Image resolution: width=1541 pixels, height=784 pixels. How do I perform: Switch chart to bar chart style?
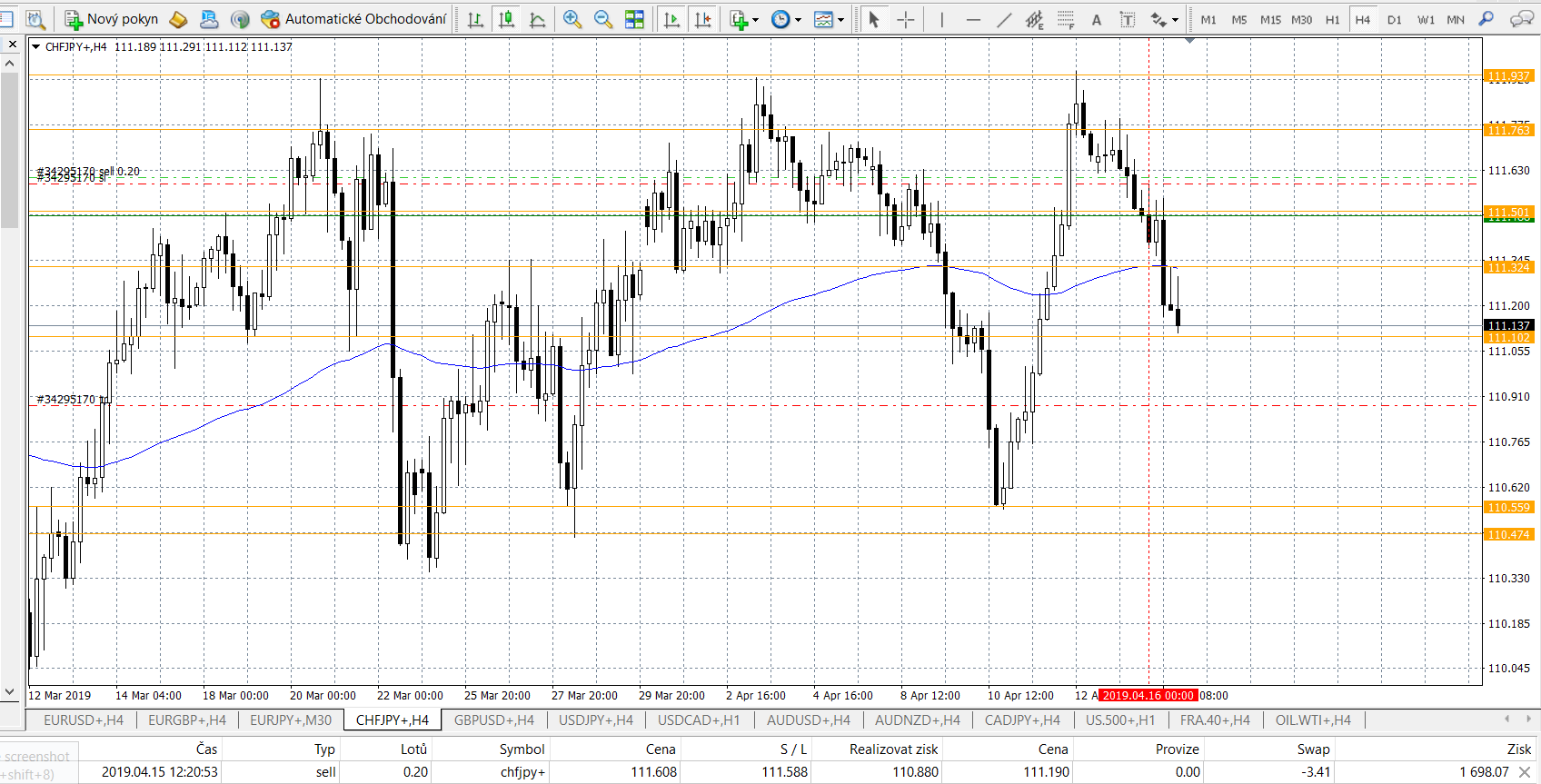pos(475,19)
